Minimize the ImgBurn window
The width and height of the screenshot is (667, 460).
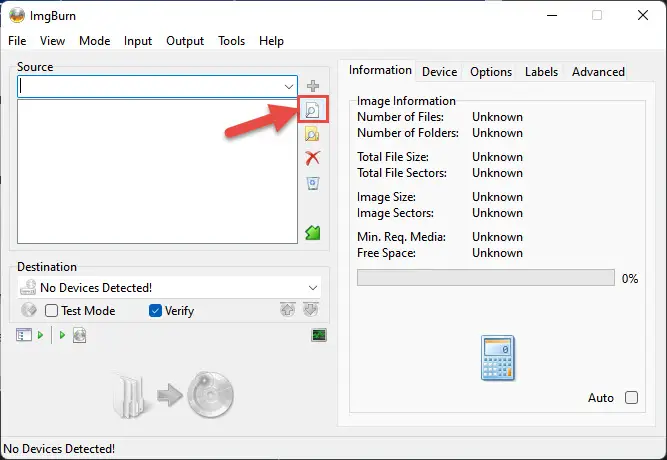click(x=552, y=15)
